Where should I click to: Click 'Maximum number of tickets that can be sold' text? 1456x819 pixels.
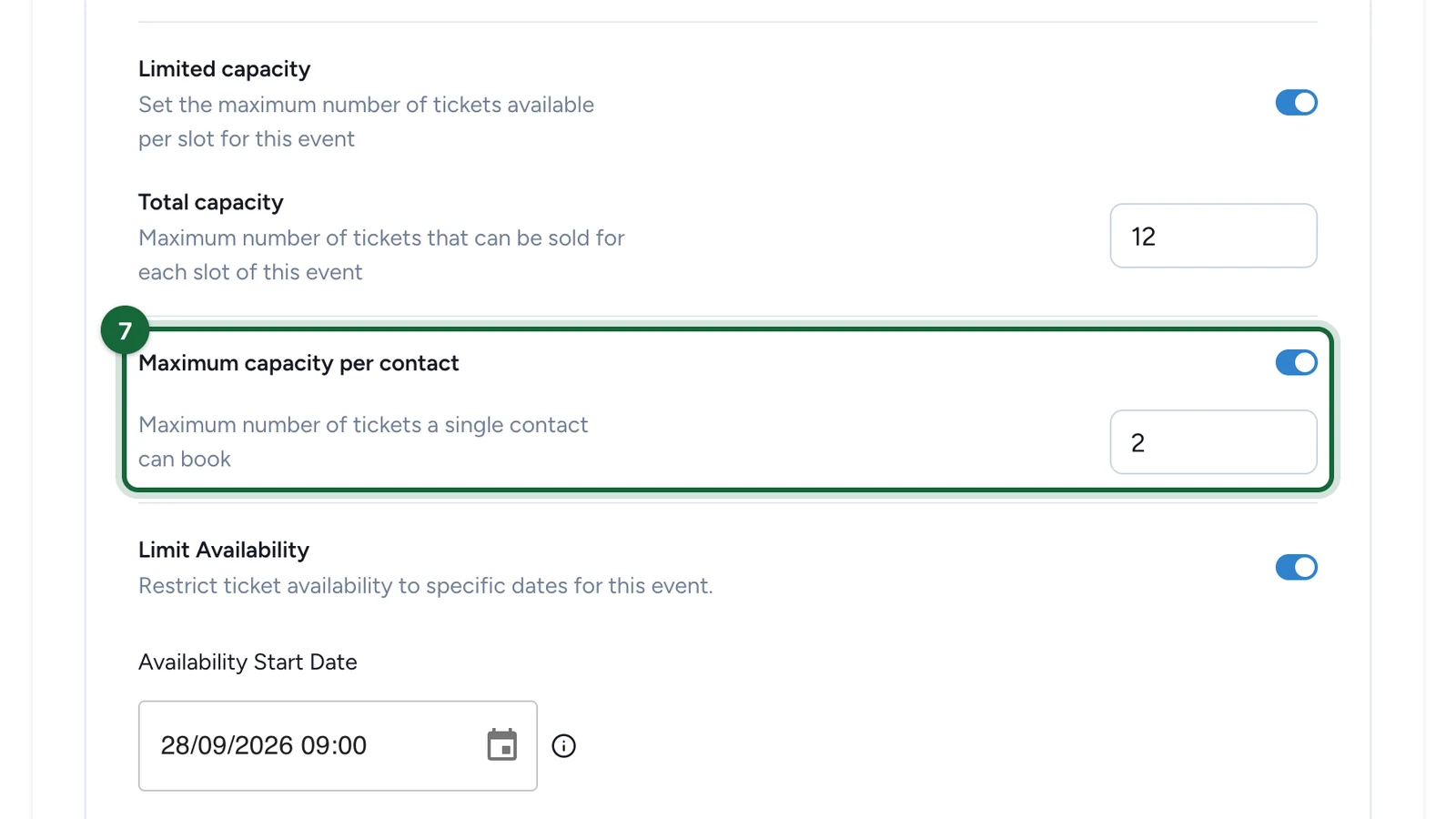click(x=381, y=255)
